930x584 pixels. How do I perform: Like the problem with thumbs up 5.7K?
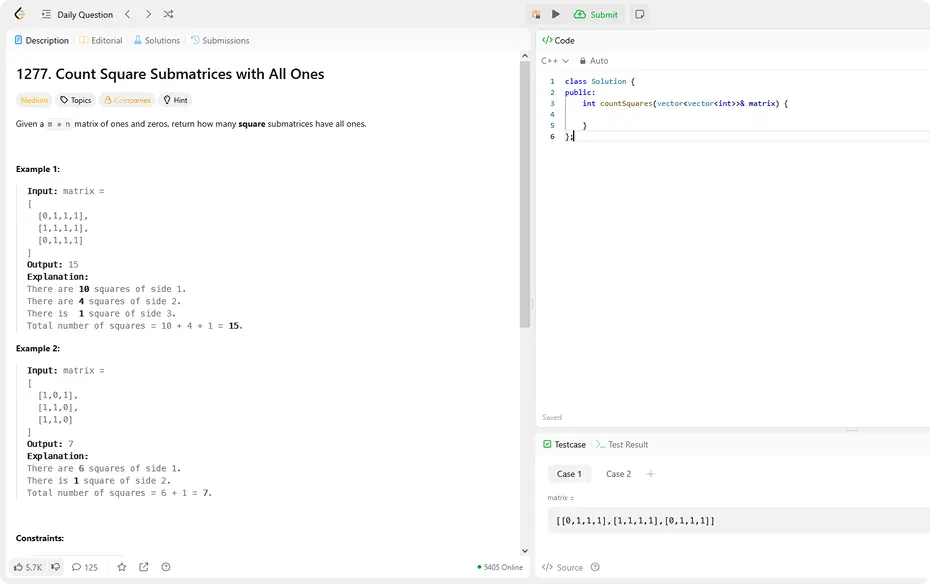[x=28, y=567]
